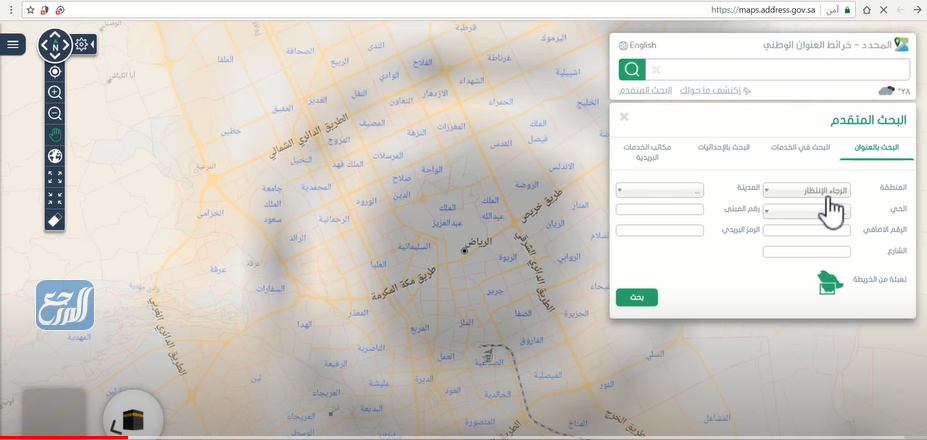
Task: Open map settings gear icon
Action: pos(83,45)
